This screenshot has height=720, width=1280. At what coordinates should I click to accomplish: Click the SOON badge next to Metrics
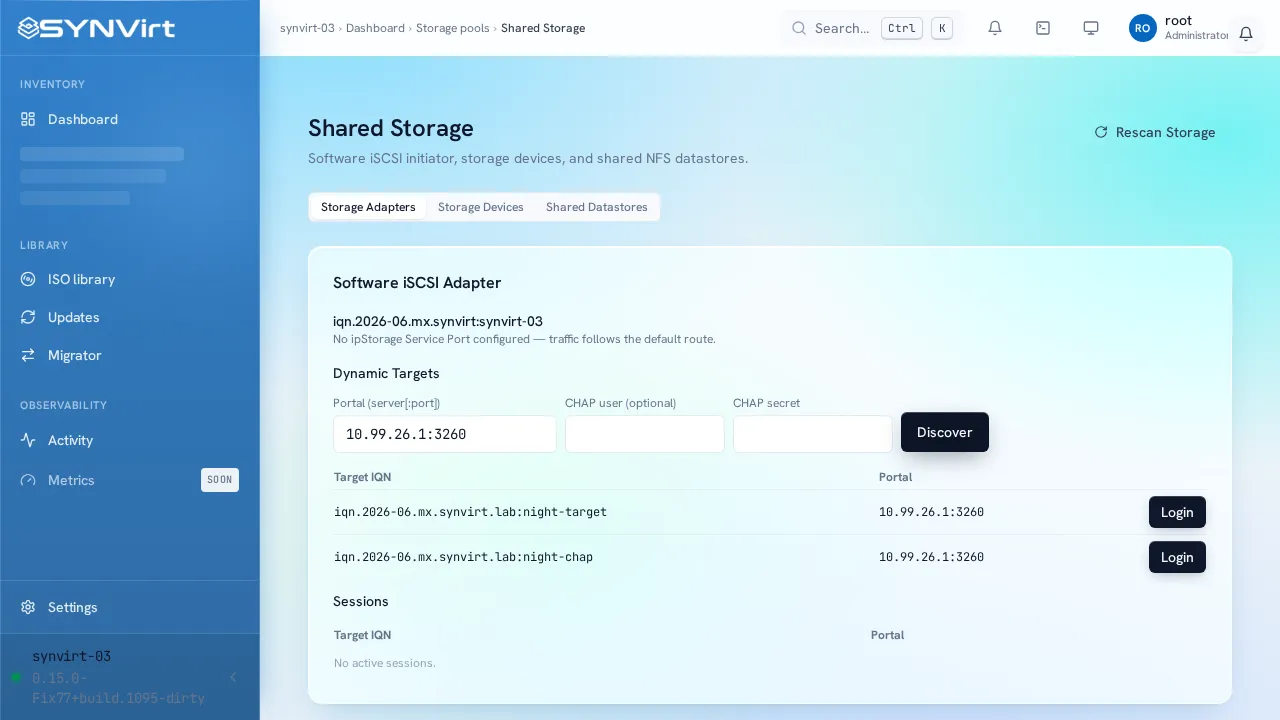[x=220, y=480]
